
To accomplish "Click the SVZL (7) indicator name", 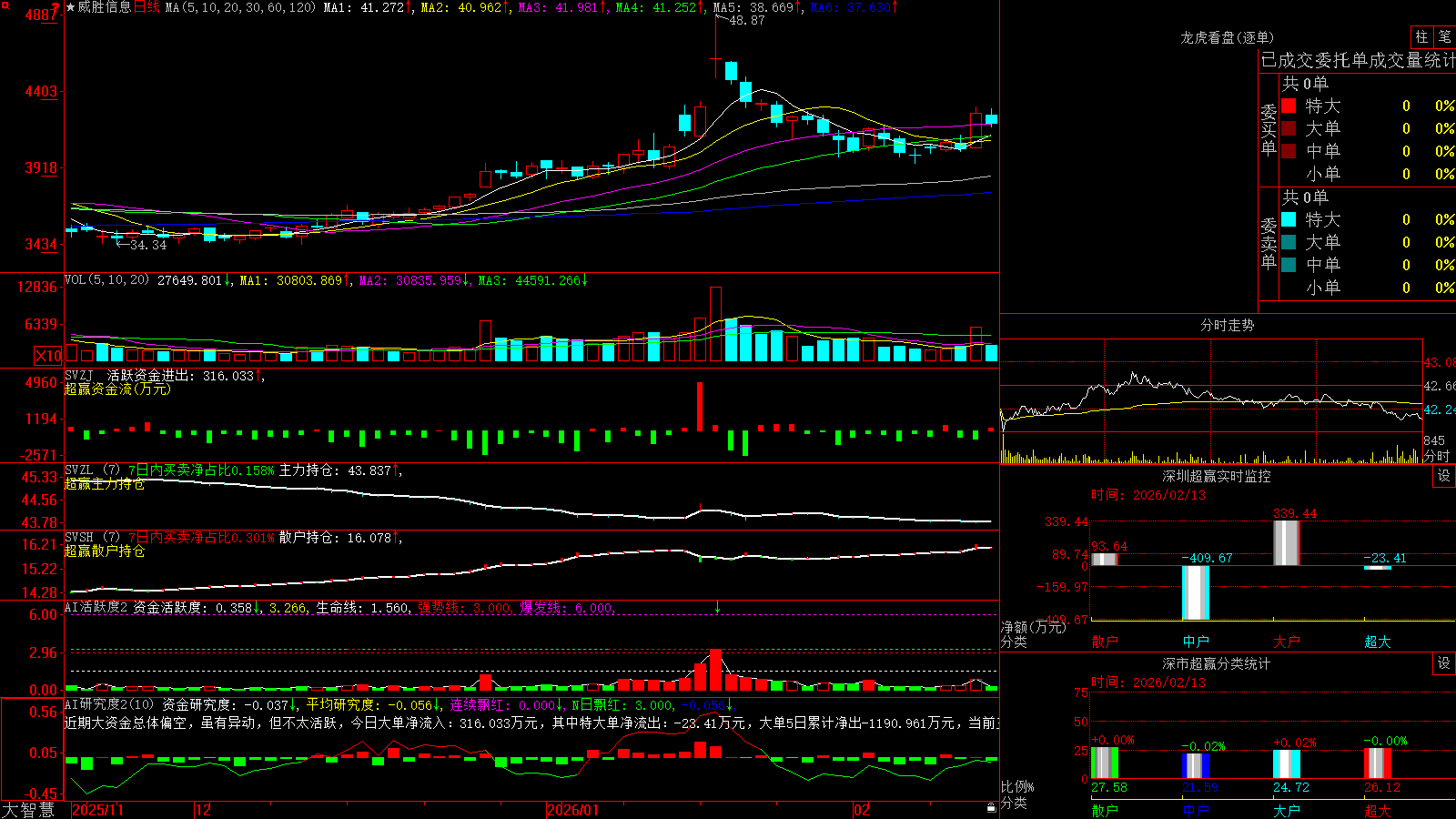I will coord(93,470).
